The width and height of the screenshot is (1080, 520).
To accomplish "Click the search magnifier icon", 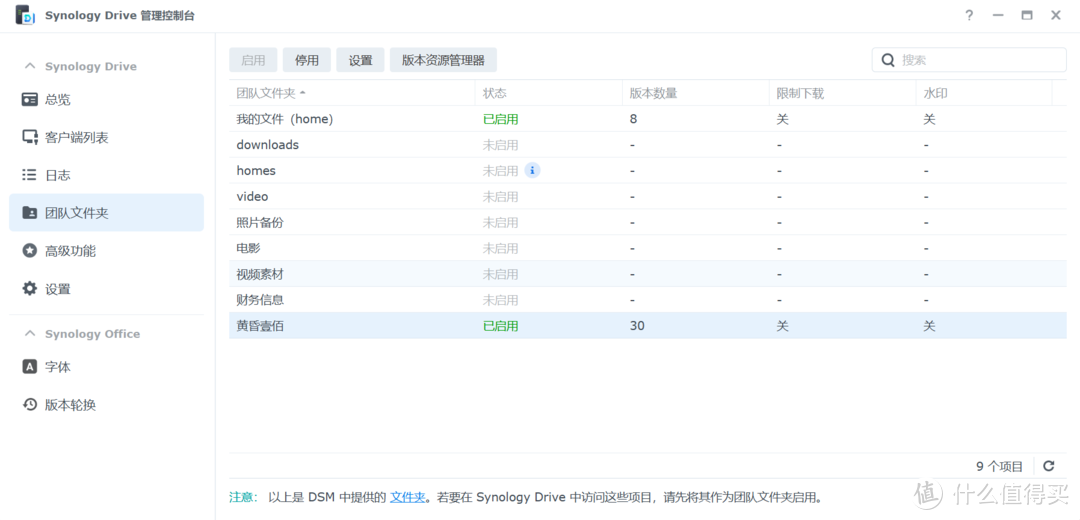I will click(x=888, y=60).
